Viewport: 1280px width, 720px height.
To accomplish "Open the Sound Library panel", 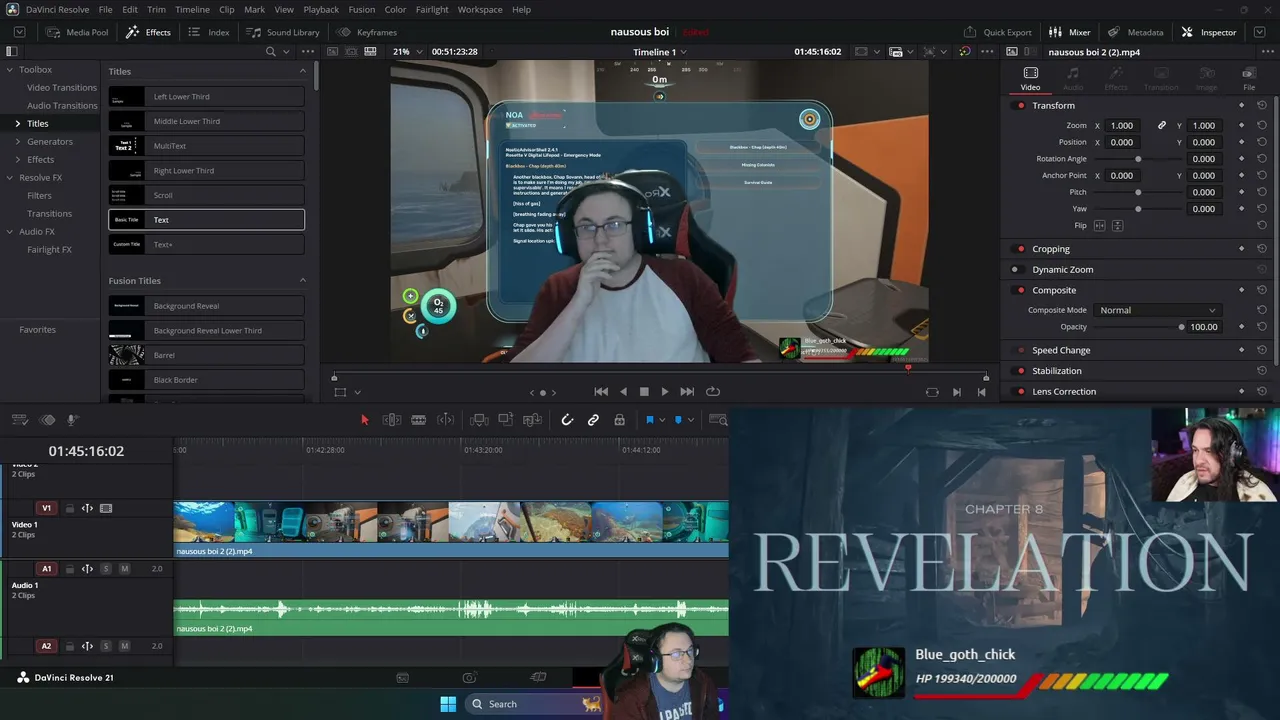I will (283, 32).
